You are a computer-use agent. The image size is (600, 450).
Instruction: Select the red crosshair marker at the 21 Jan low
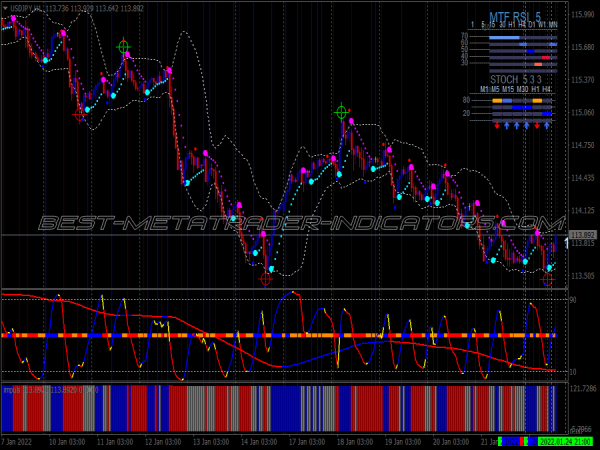[x=547, y=280]
